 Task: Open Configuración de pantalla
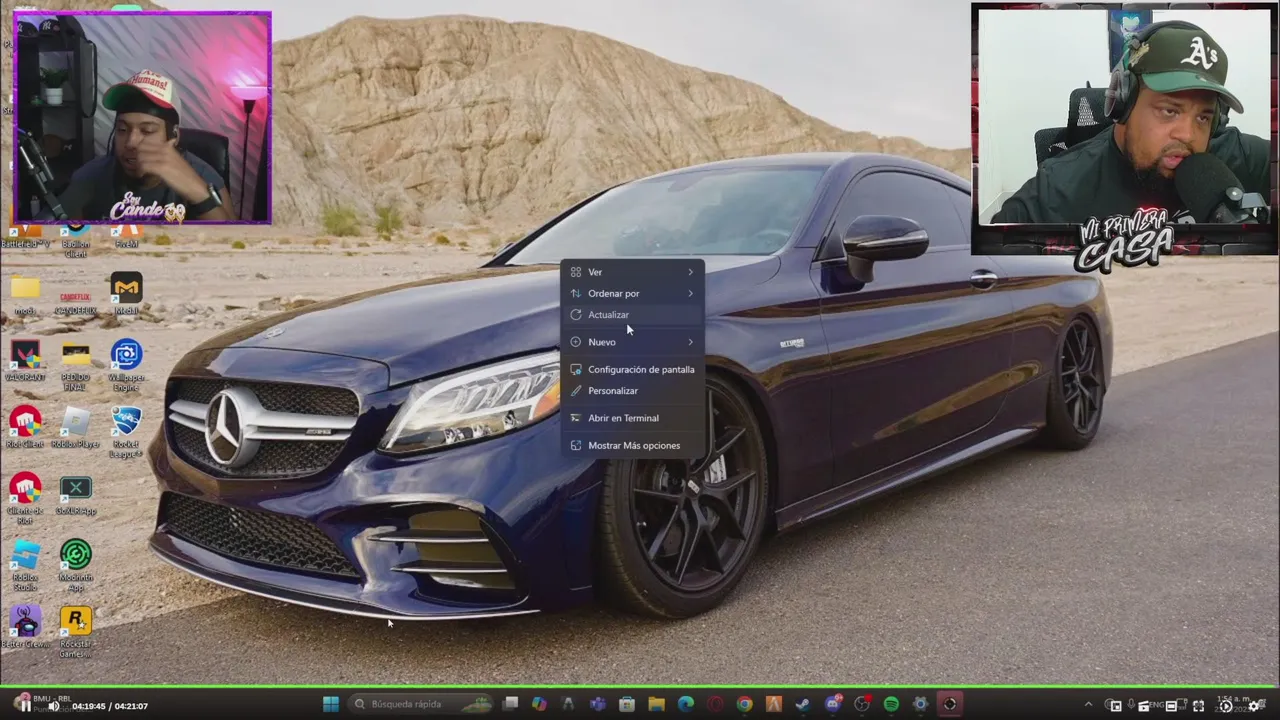[x=632, y=369]
